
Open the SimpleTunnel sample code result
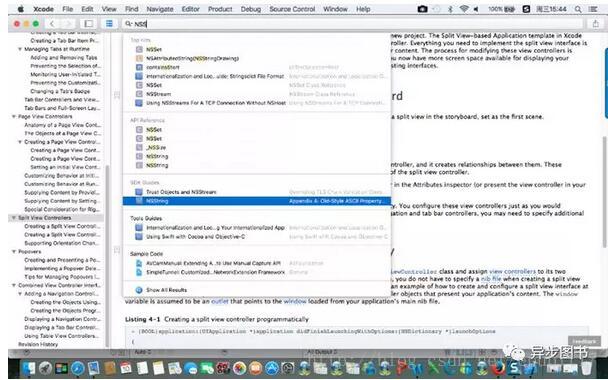[256, 272]
